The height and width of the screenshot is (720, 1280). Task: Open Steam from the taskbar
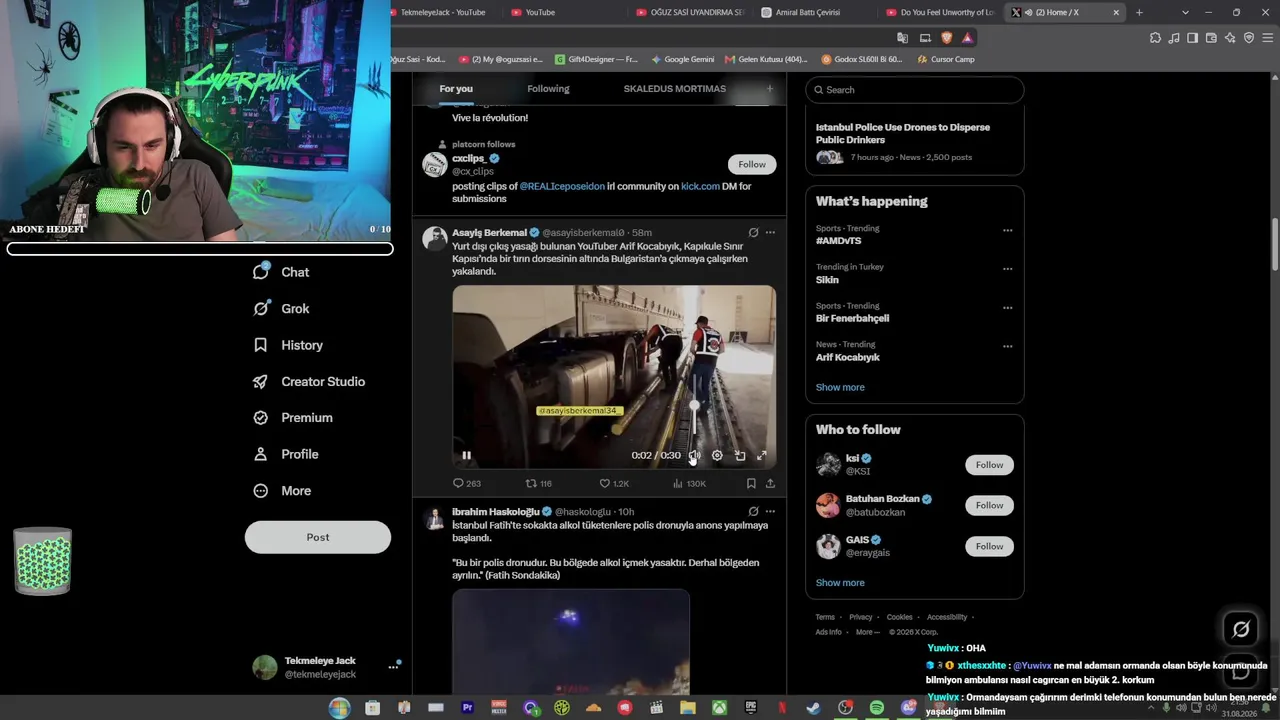[813, 708]
